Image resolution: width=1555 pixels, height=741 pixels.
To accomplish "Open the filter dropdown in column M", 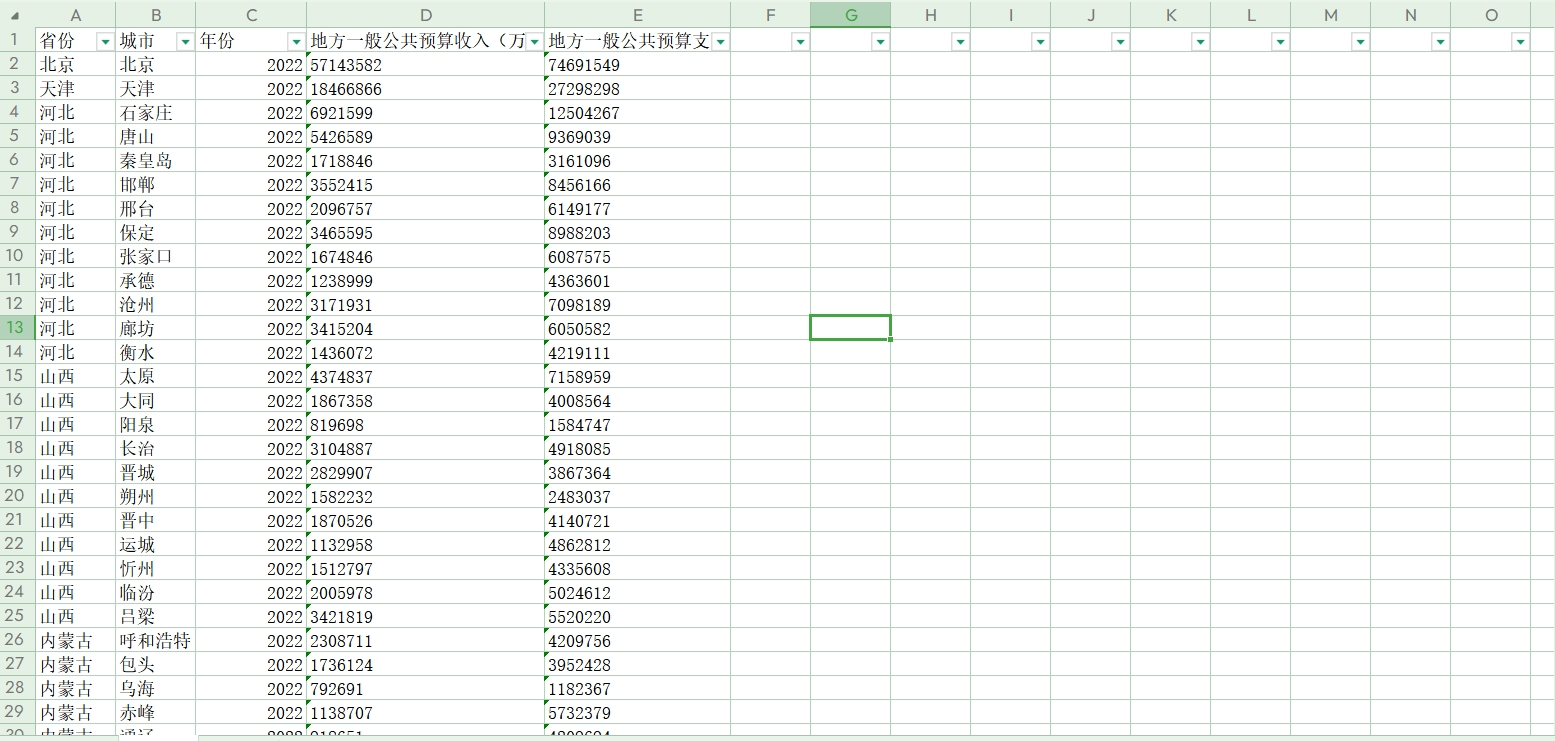I will pos(1360,41).
